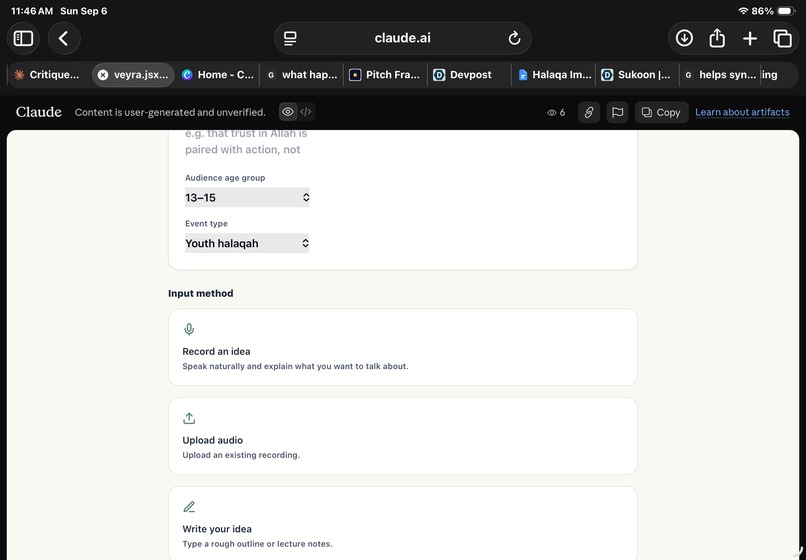This screenshot has width=806, height=560.
Task: Go back with the back arrow
Action: 64,38
